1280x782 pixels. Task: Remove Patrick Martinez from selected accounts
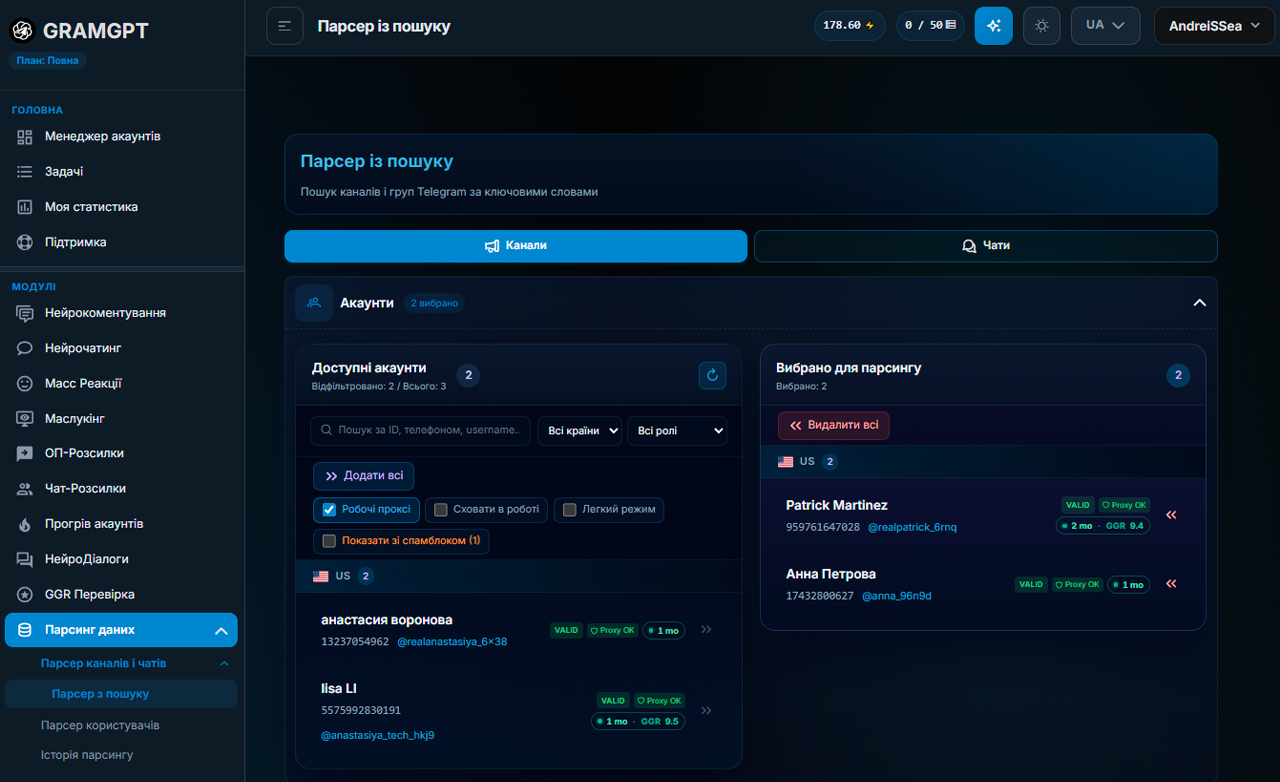click(x=1171, y=515)
